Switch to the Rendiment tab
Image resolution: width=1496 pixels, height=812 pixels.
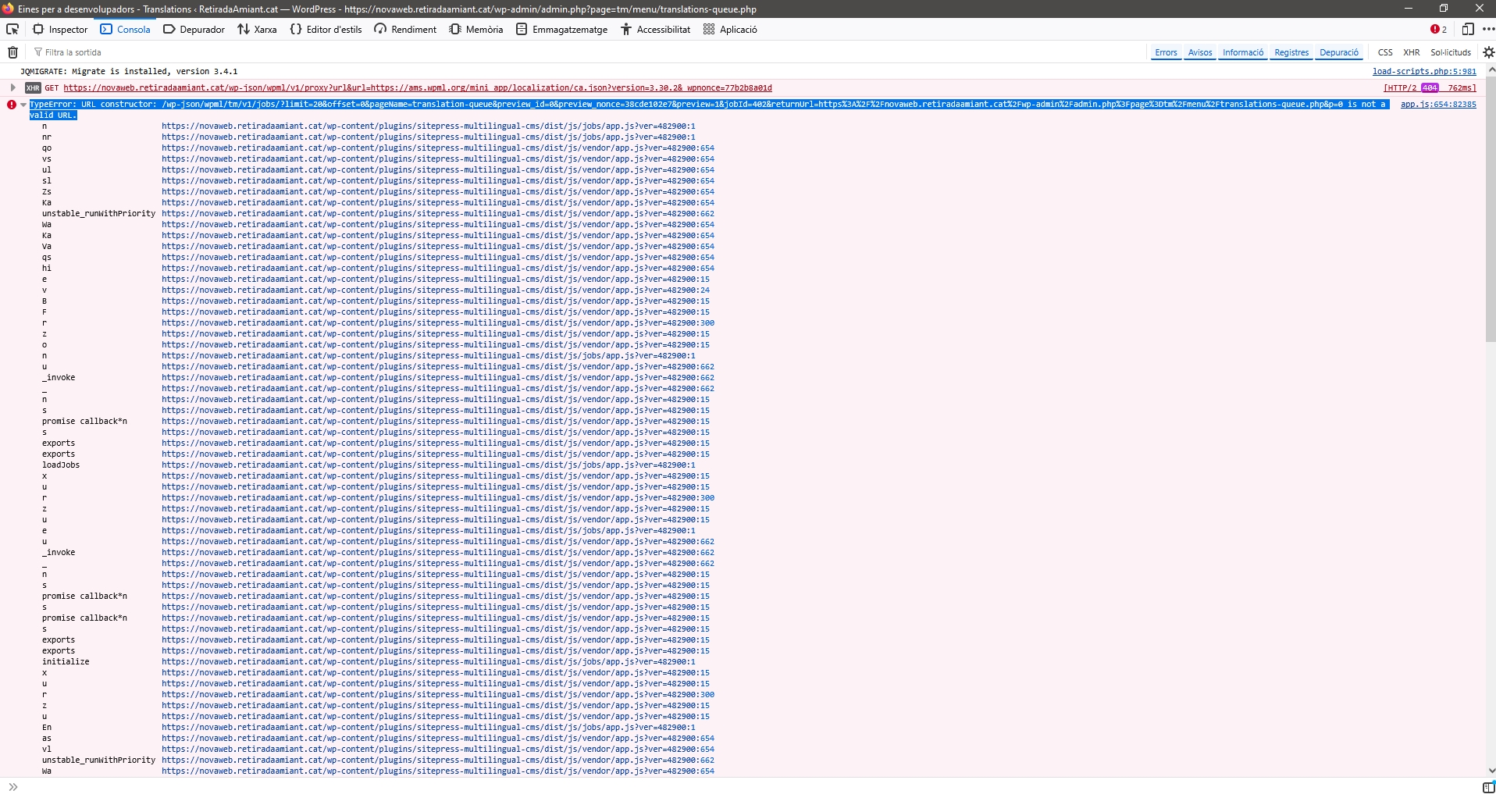(405, 30)
